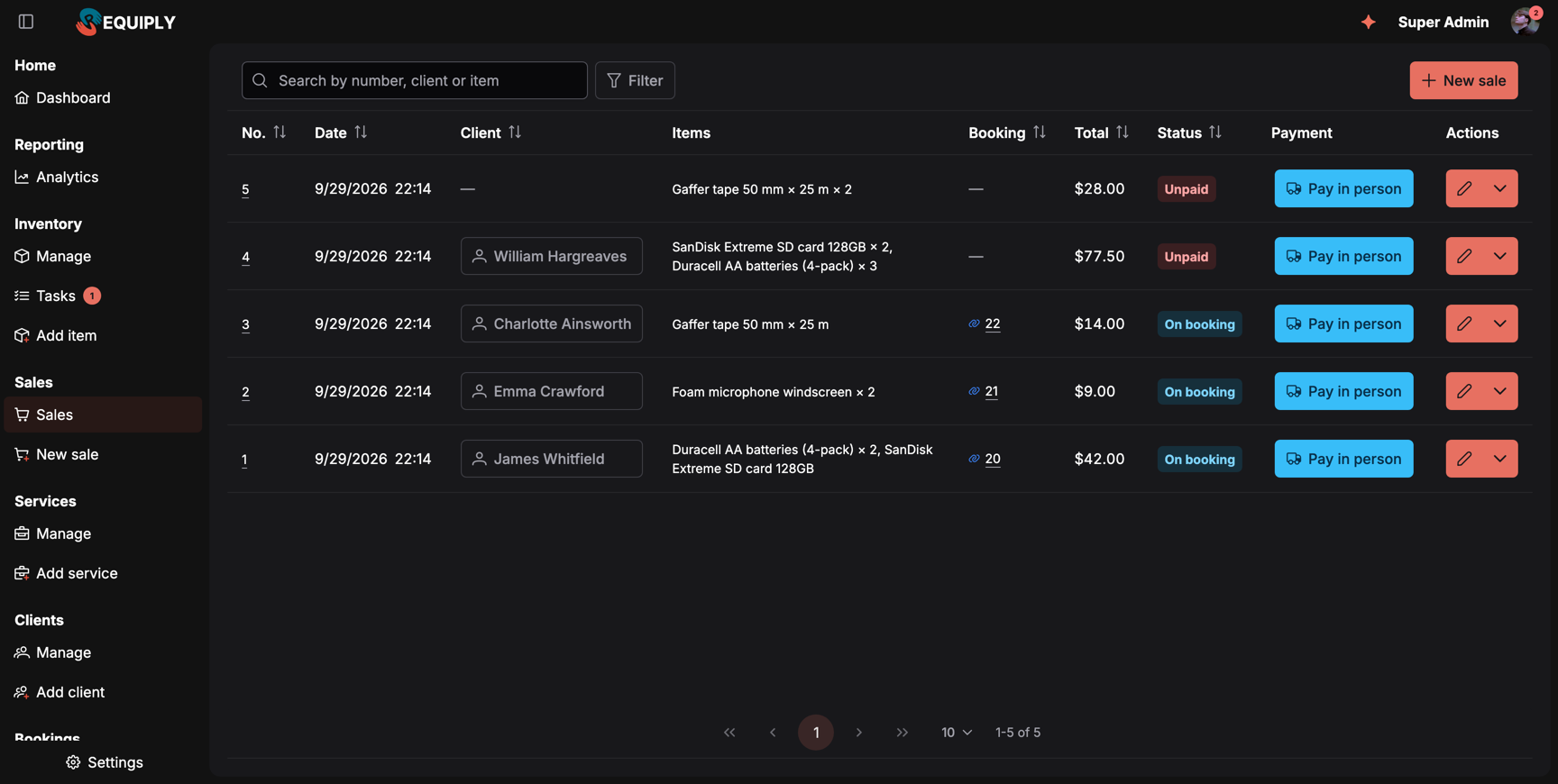Image resolution: width=1558 pixels, height=784 pixels.
Task: Edit James Whitfield sale pencil icon
Action: (1464, 459)
